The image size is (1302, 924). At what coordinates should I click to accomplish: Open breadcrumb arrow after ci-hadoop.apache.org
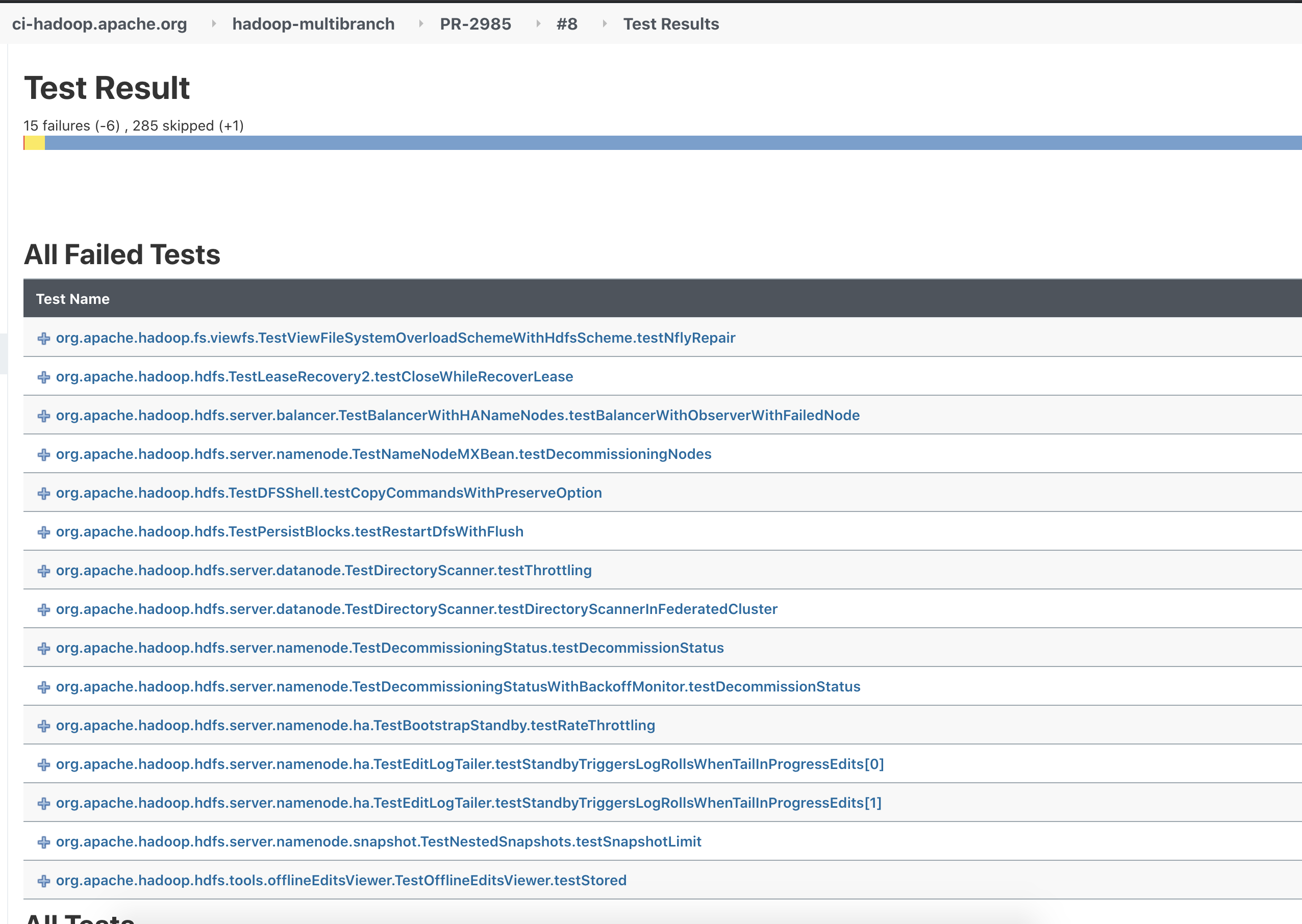pos(213,24)
